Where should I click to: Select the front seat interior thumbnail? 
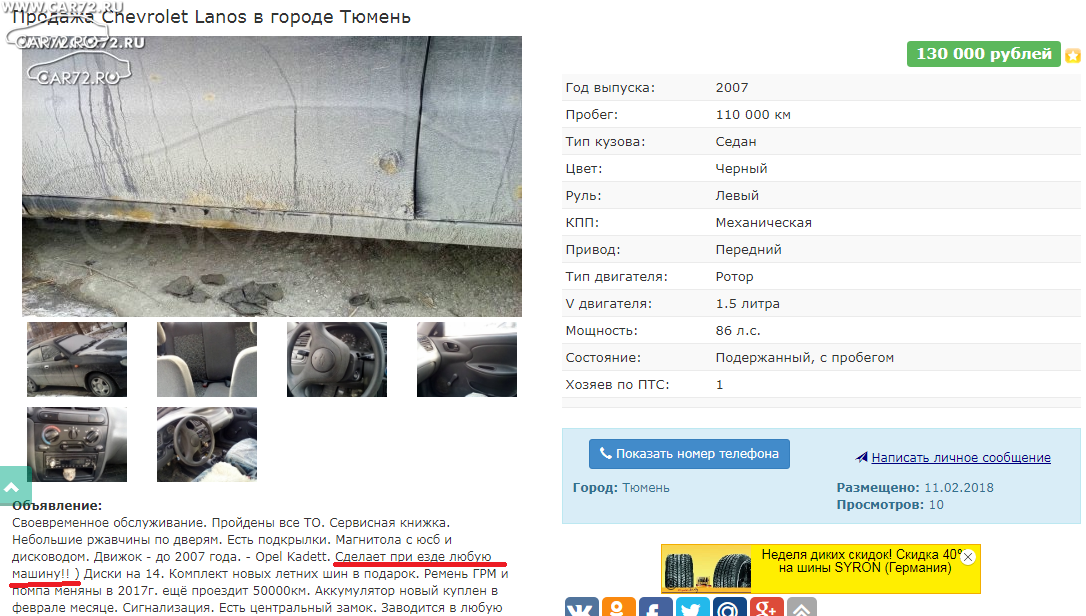pos(207,444)
